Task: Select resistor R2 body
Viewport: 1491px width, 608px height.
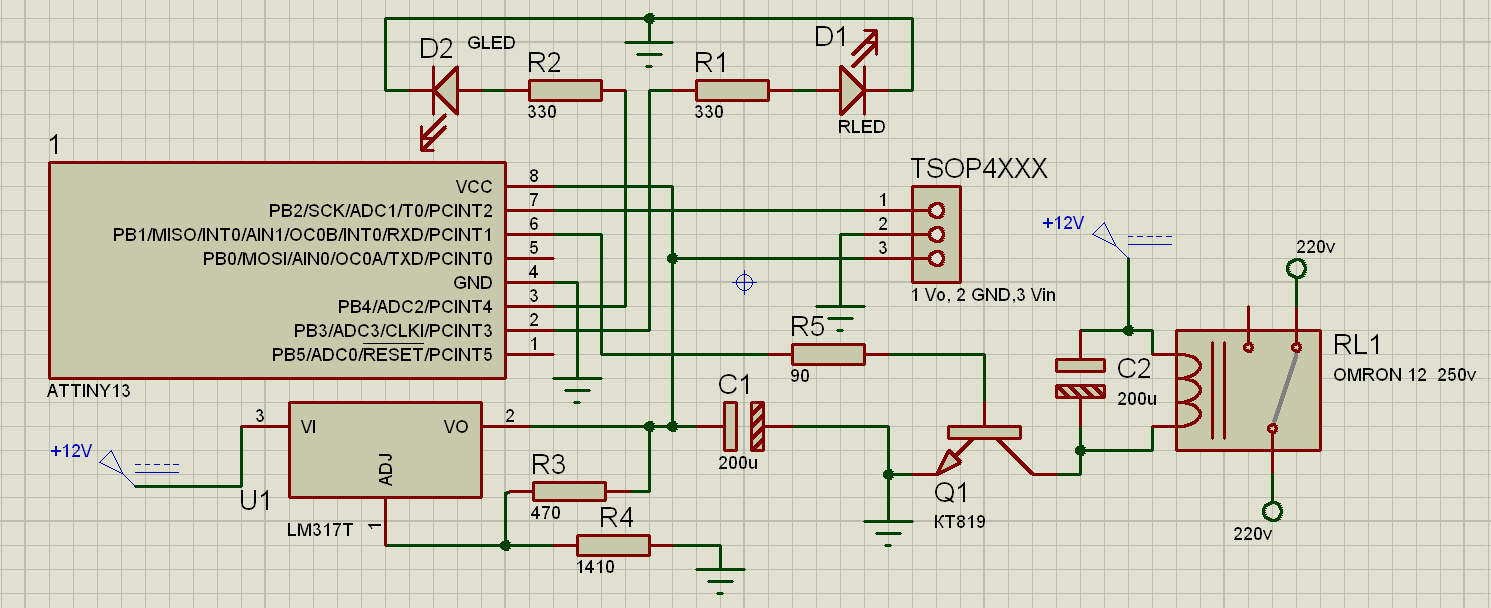Action: pyautogui.click(x=565, y=90)
